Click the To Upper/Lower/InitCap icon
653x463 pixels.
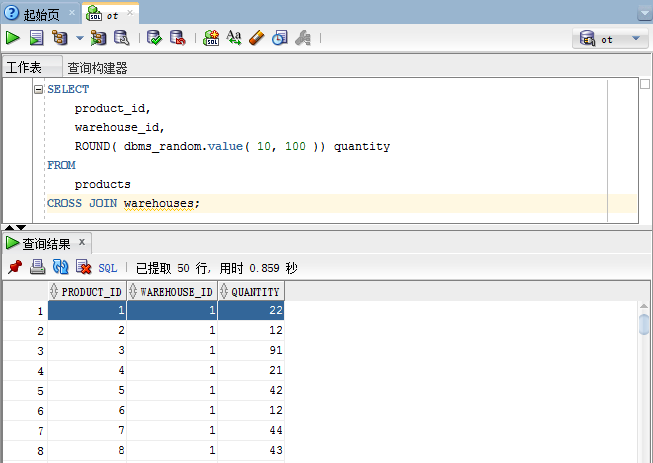tap(234, 38)
